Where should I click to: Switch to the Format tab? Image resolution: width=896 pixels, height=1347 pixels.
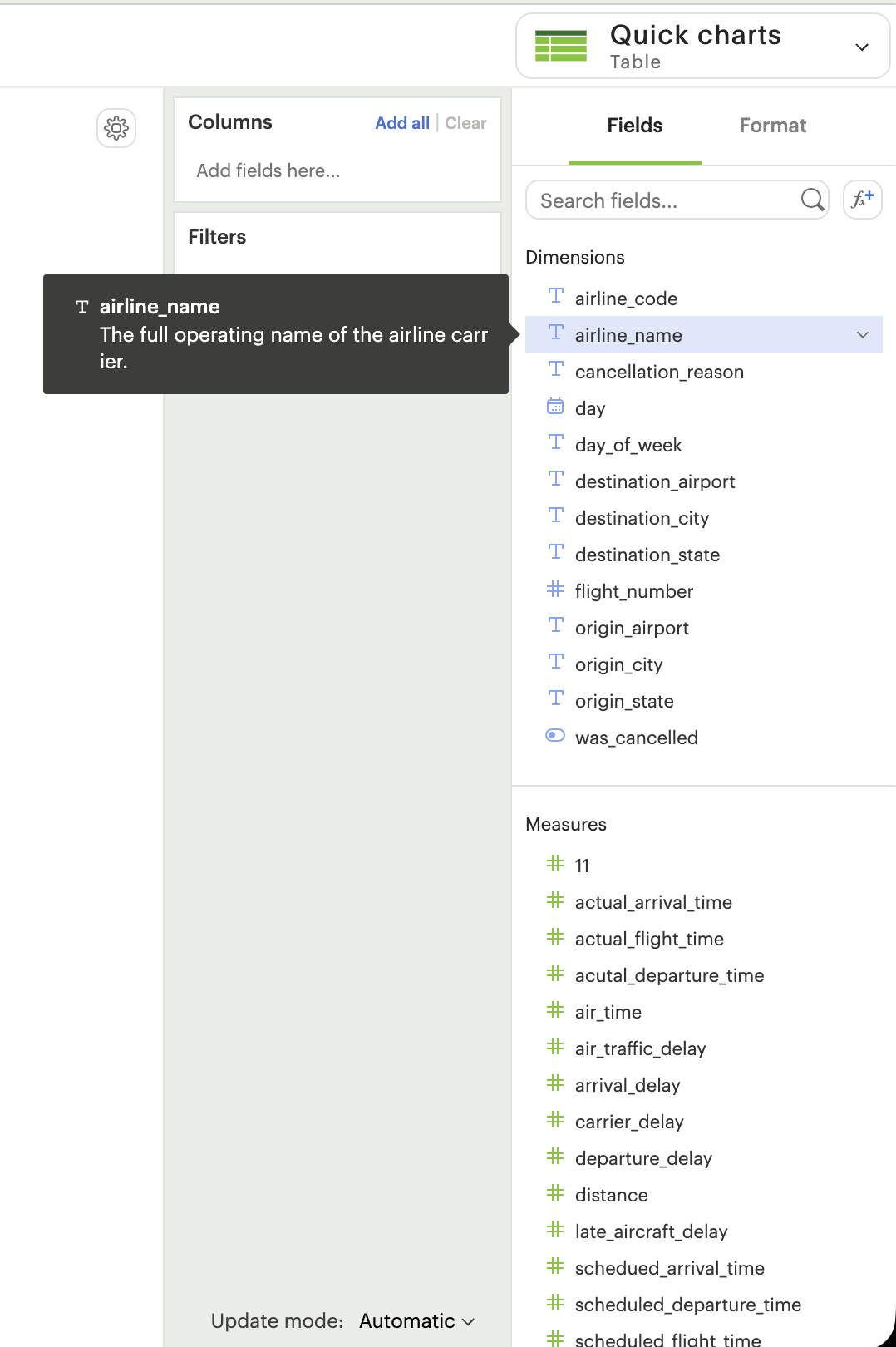coord(772,126)
